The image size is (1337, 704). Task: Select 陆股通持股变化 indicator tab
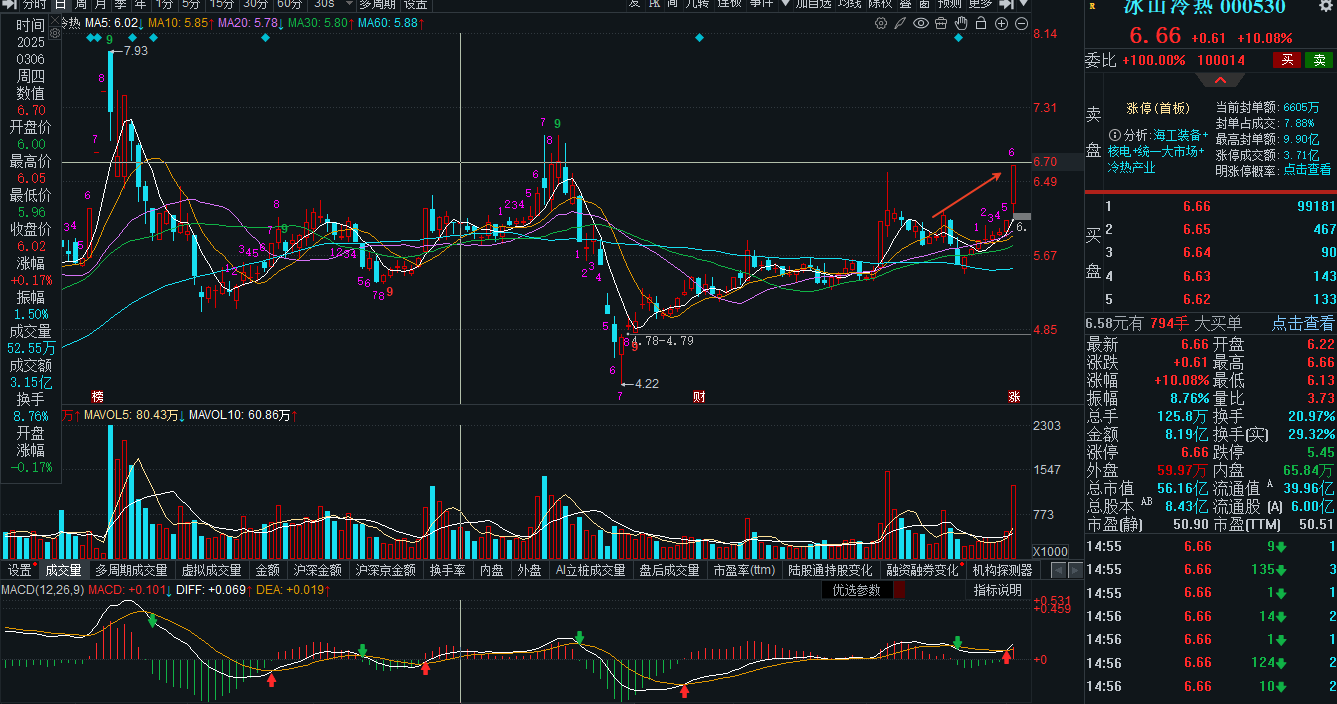click(x=830, y=570)
